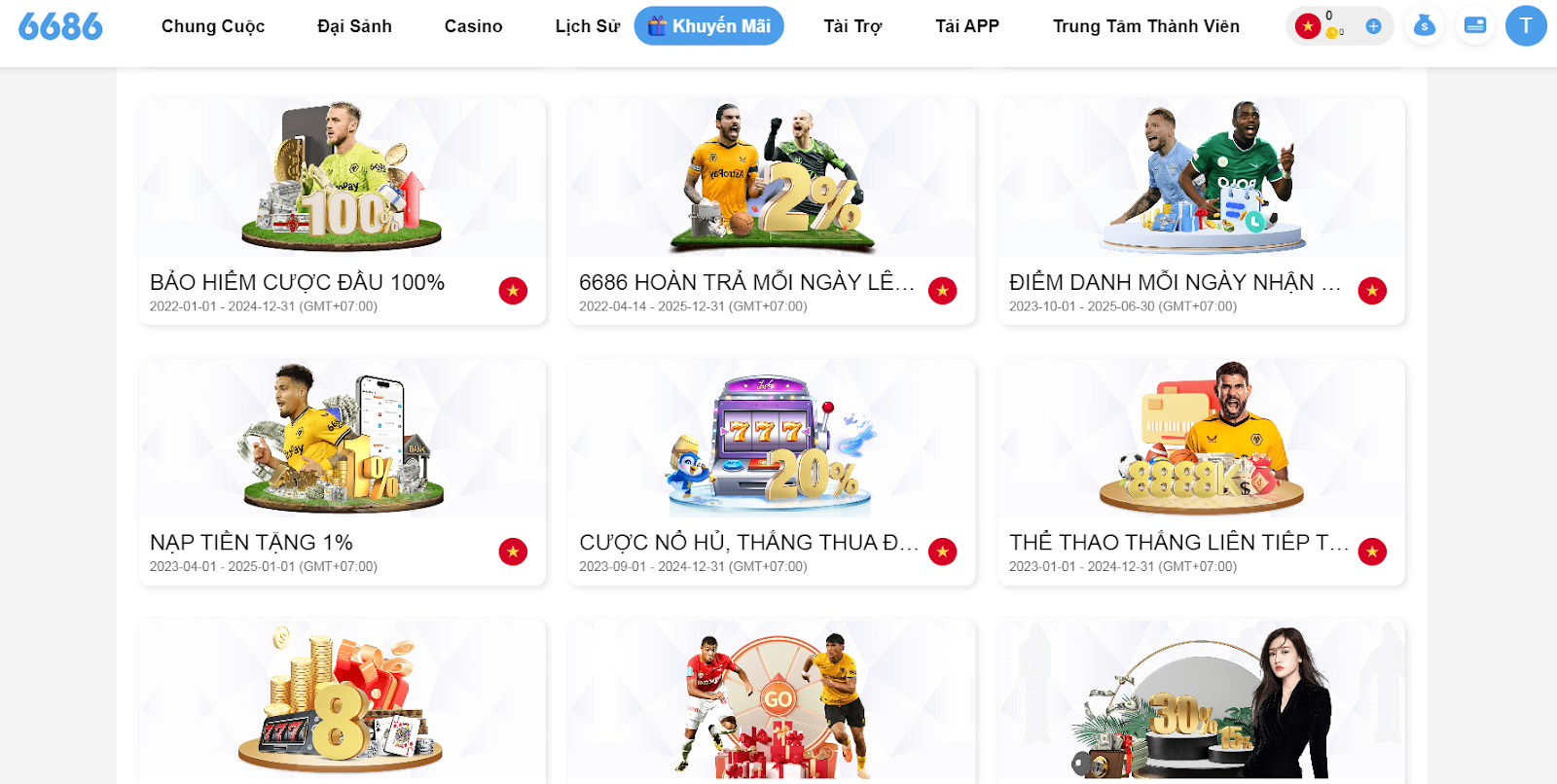Open the card wallet icon in header

pos(1475,26)
